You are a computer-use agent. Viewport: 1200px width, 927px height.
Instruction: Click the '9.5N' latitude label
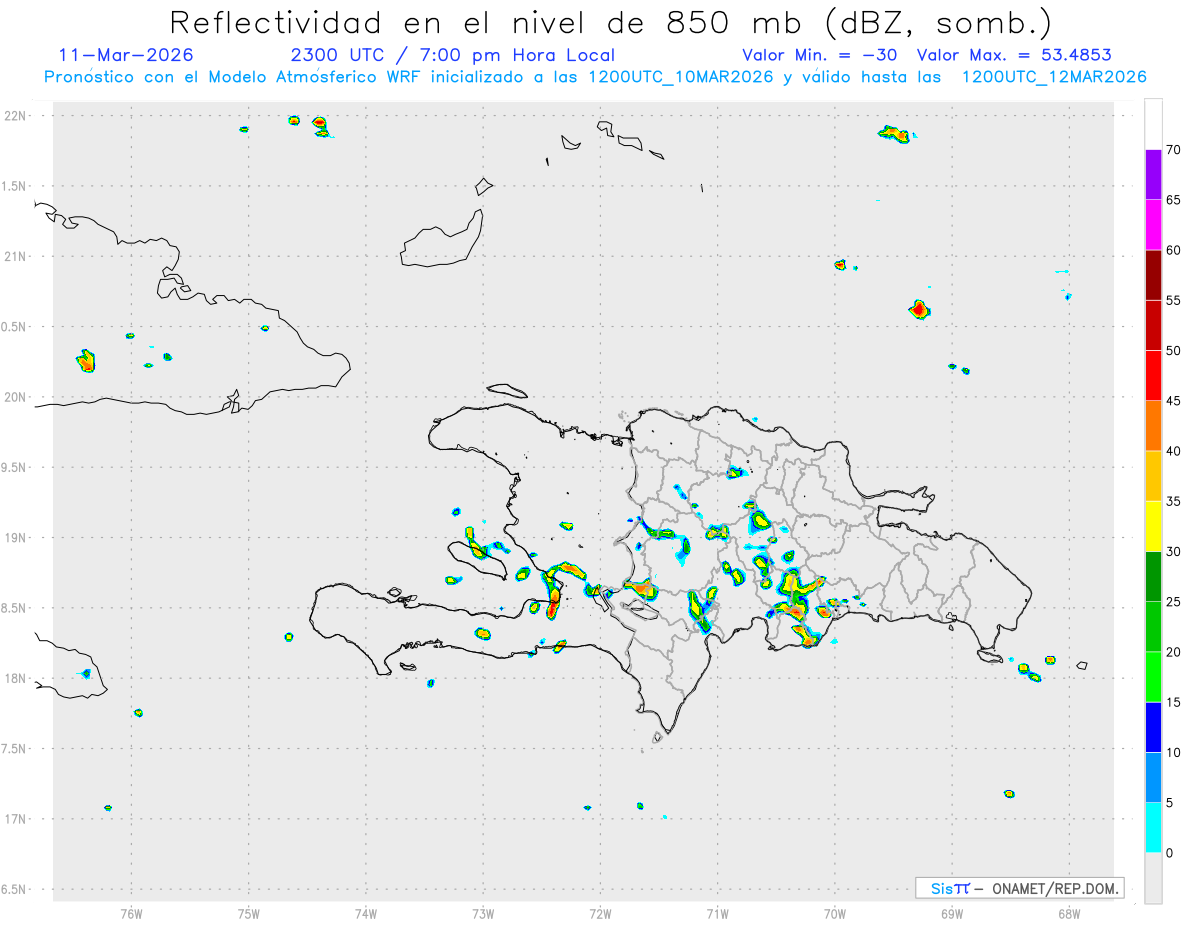click(x=14, y=467)
